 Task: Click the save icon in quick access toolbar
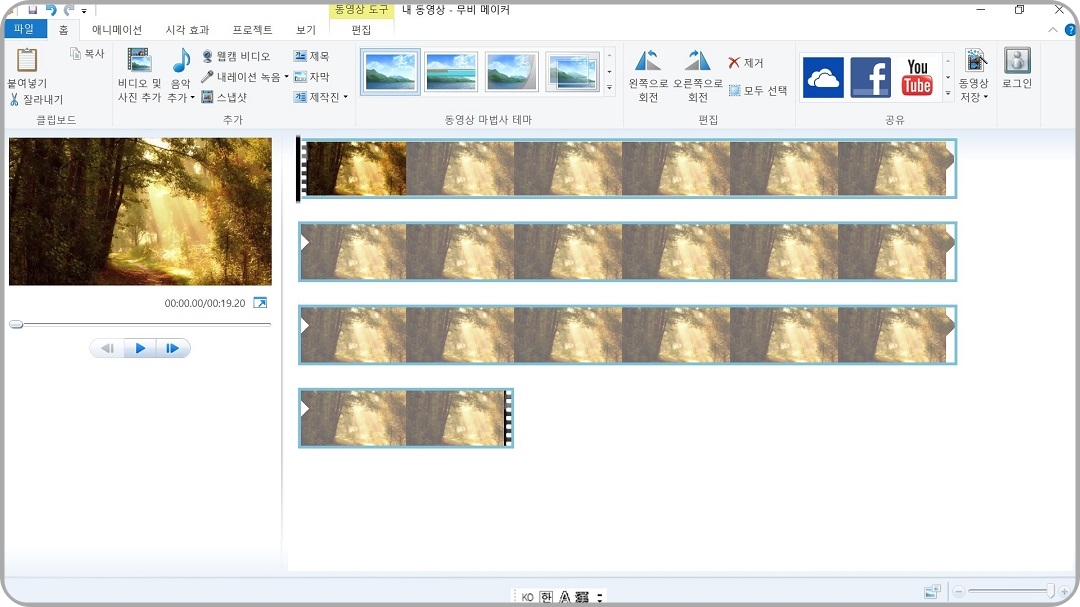pyautogui.click(x=32, y=10)
